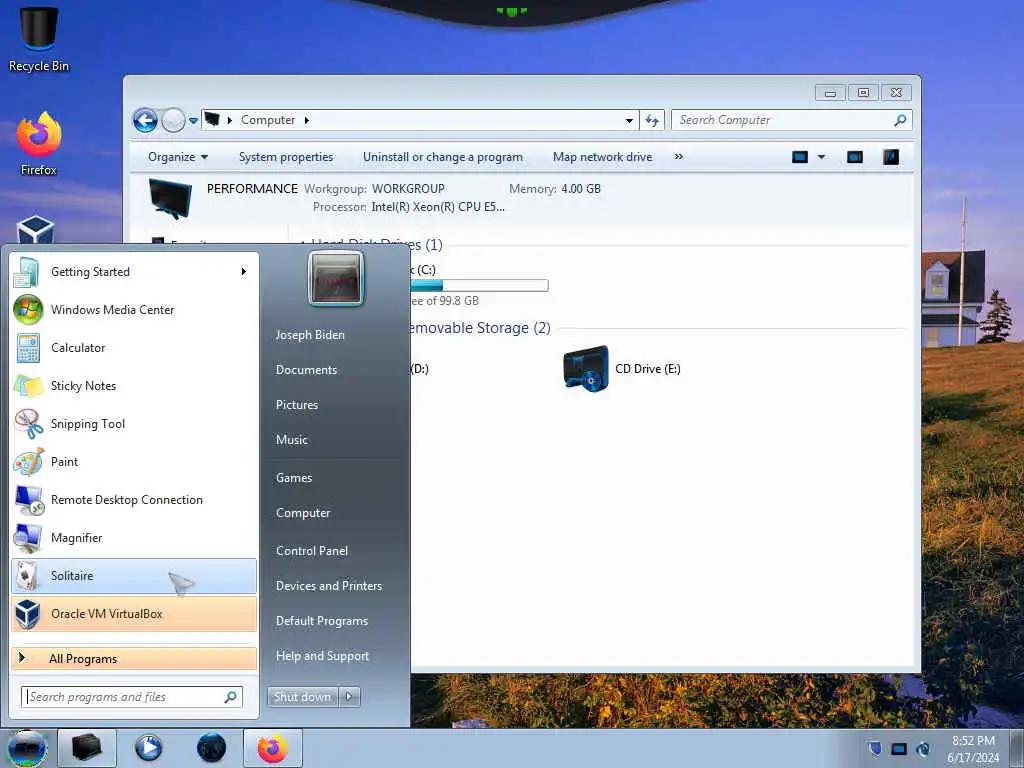Open the recent pages dropdown arrow
The width and height of the screenshot is (1024, 768).
point(193,121)
